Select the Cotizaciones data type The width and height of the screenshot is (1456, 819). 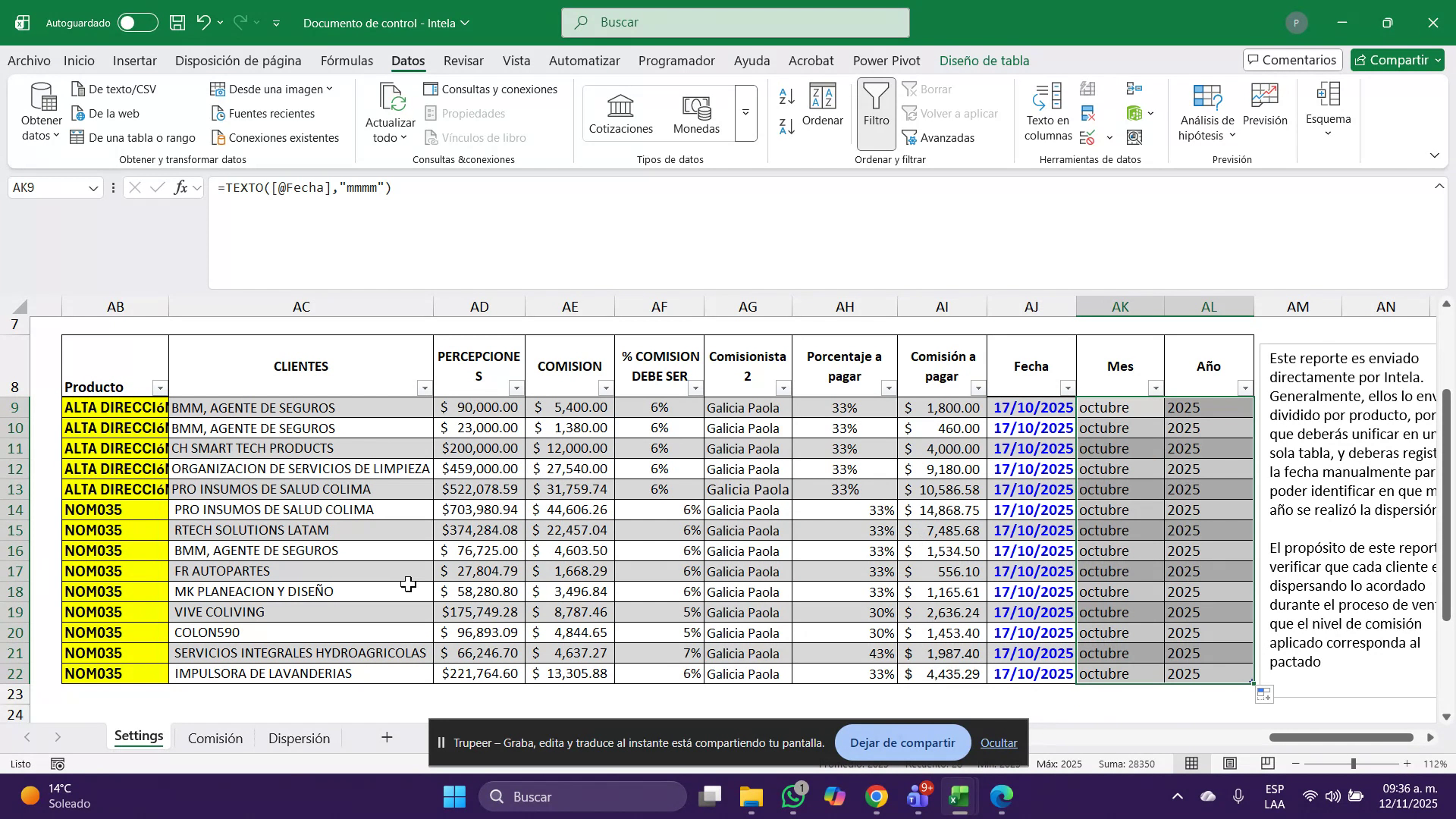pyautogui.click(x=620, y=112)
